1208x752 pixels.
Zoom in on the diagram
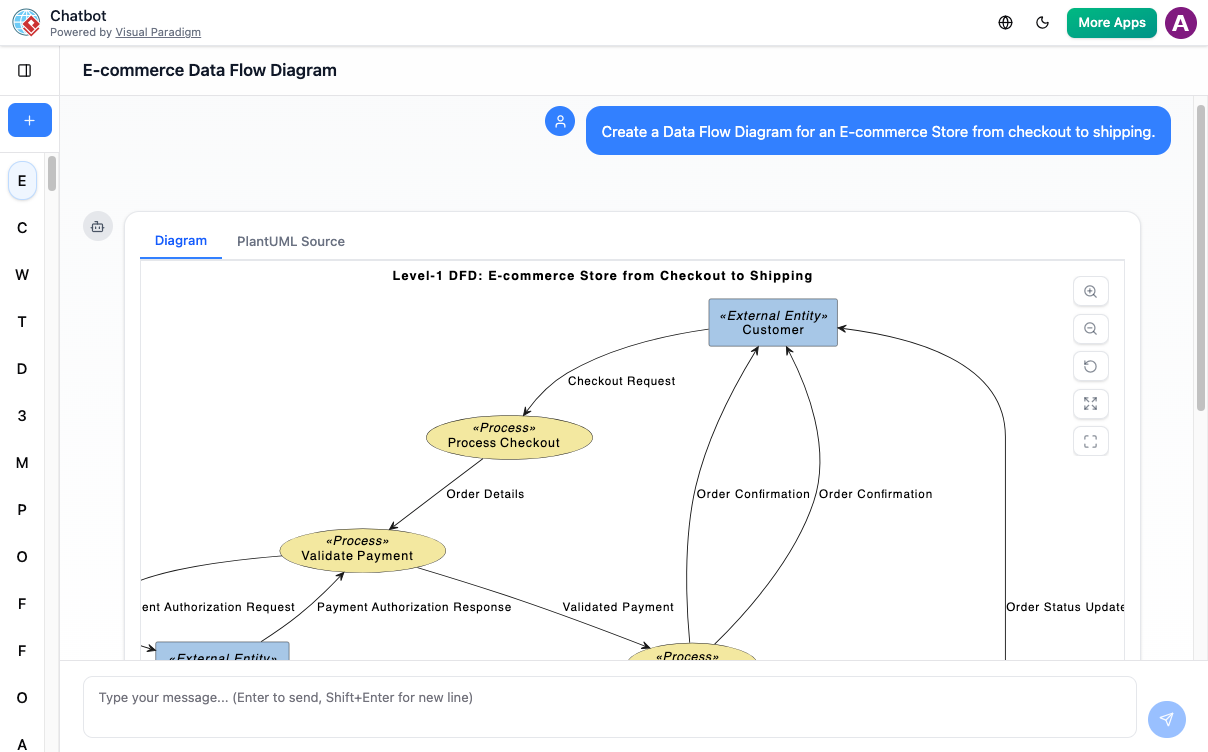click(1090, 291)
